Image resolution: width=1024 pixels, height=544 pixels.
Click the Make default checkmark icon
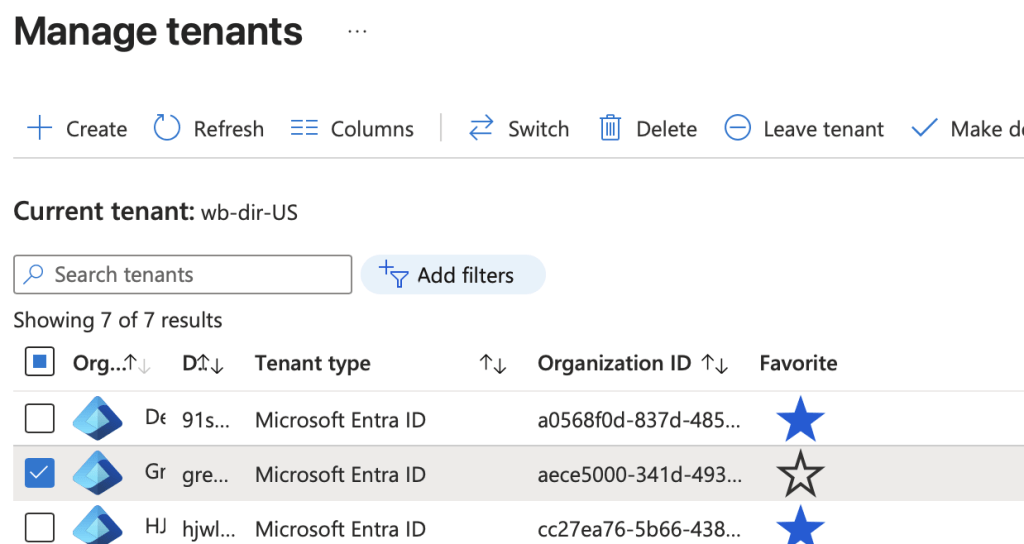tap(925, 128)
